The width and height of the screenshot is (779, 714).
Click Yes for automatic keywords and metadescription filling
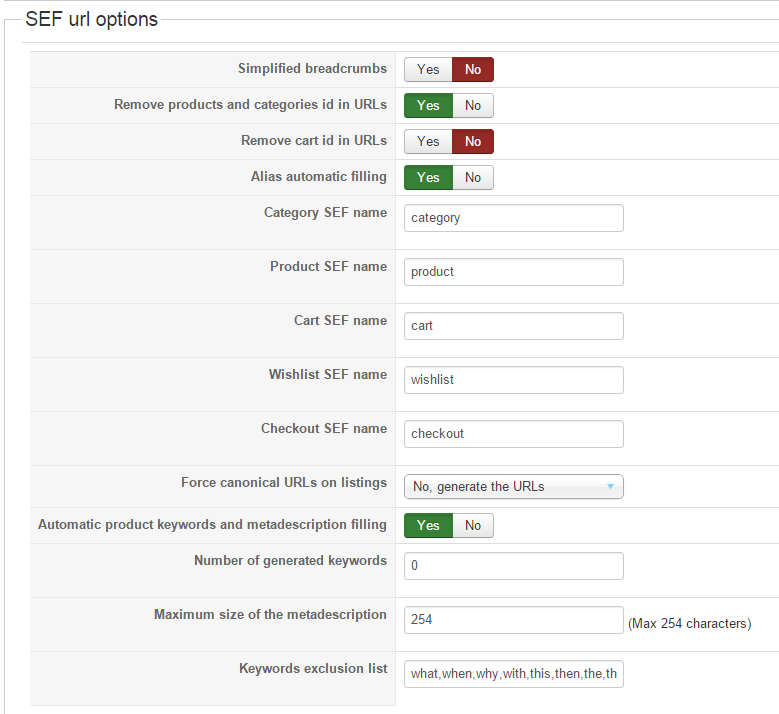pyautogui.click(x=428, y=526)
